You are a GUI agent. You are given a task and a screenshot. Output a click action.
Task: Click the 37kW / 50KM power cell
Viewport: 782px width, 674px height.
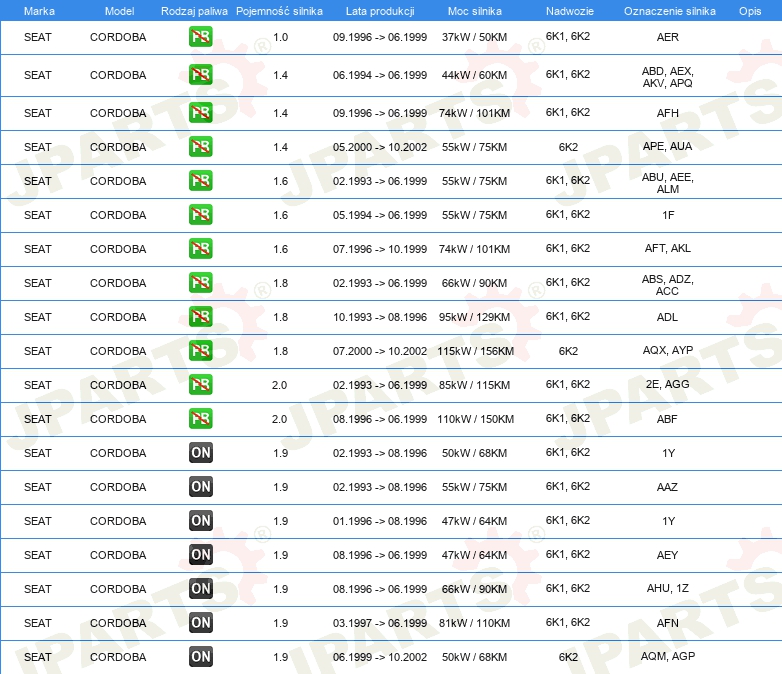coord(474,37)
